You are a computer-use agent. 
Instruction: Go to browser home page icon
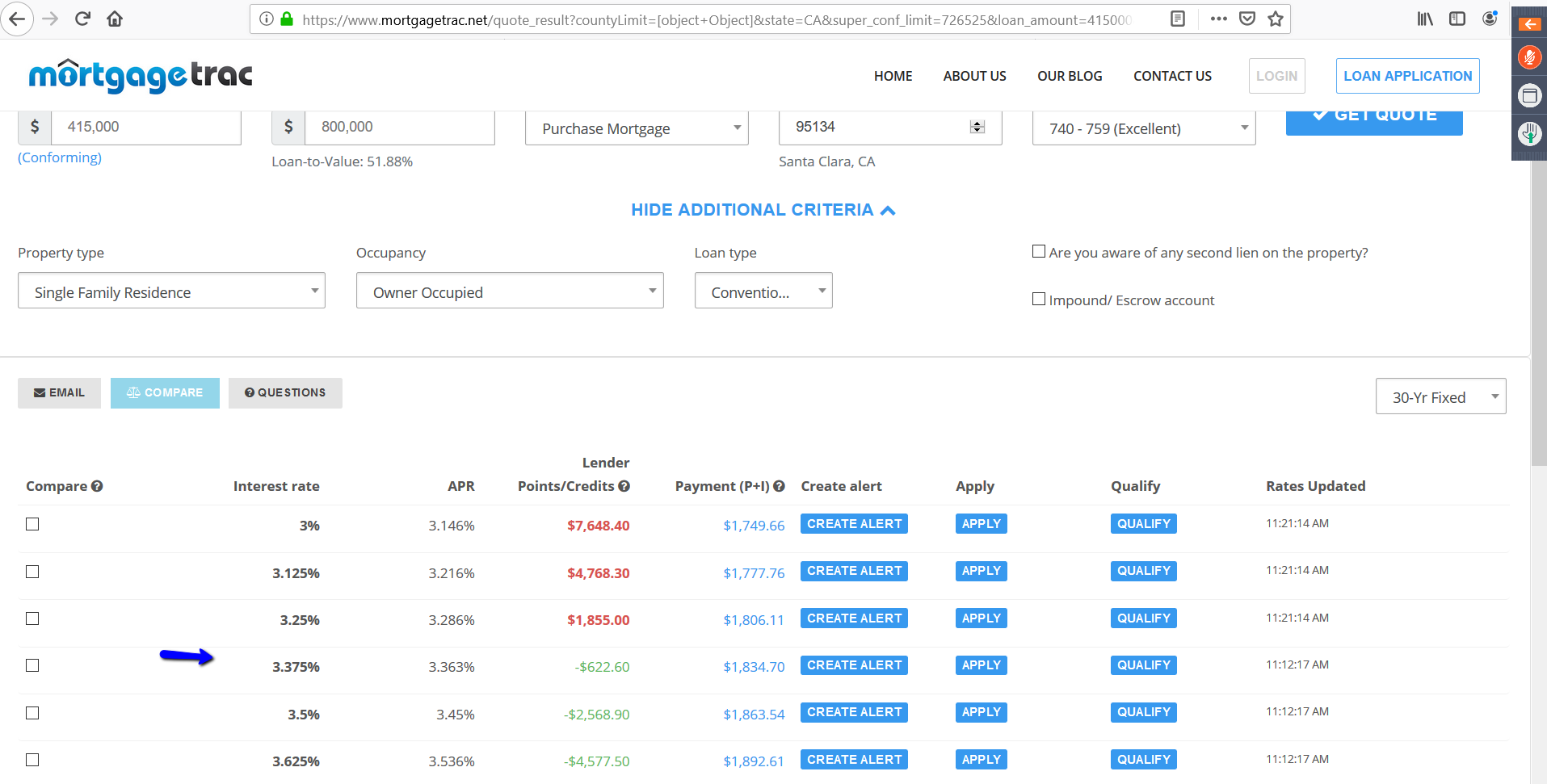115,19
